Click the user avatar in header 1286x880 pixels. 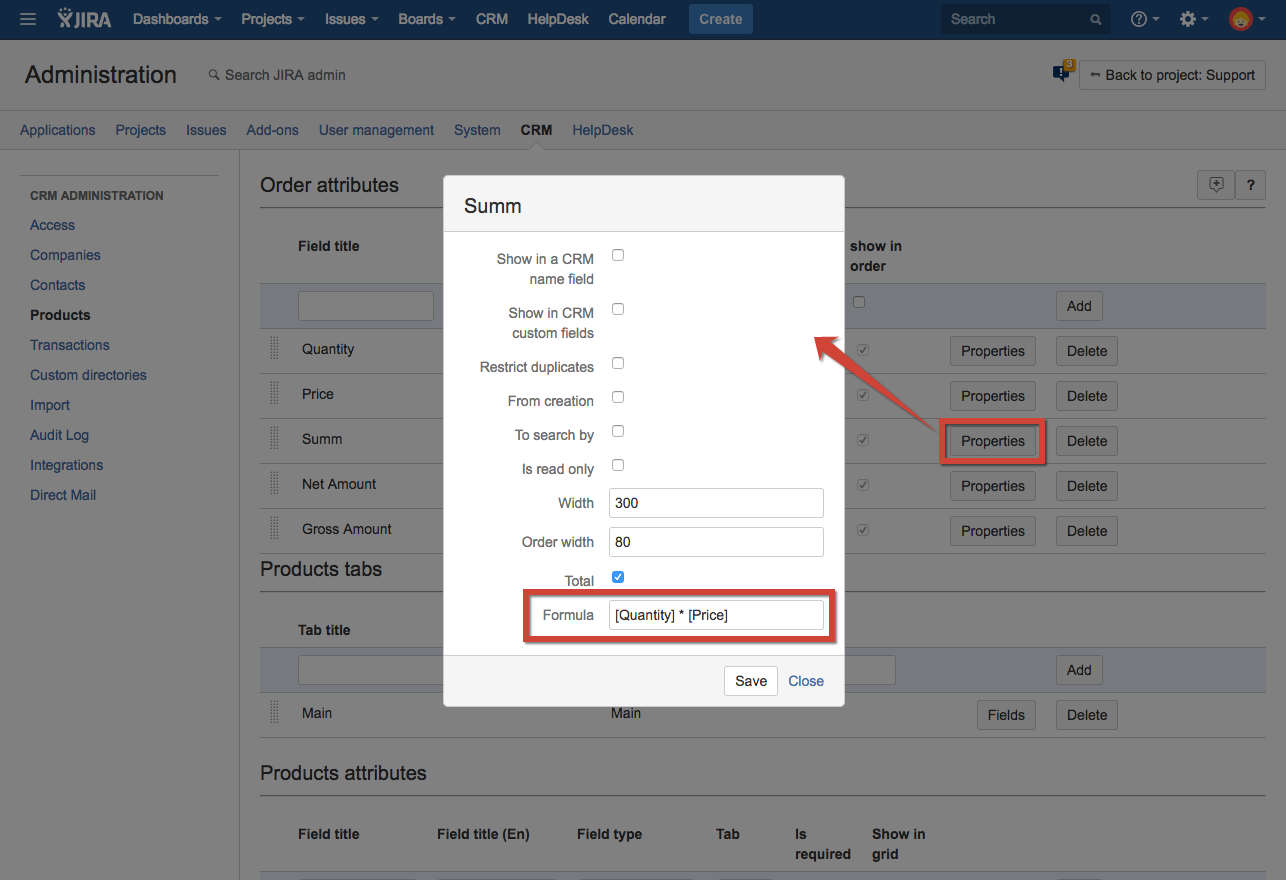[1241, 19]
